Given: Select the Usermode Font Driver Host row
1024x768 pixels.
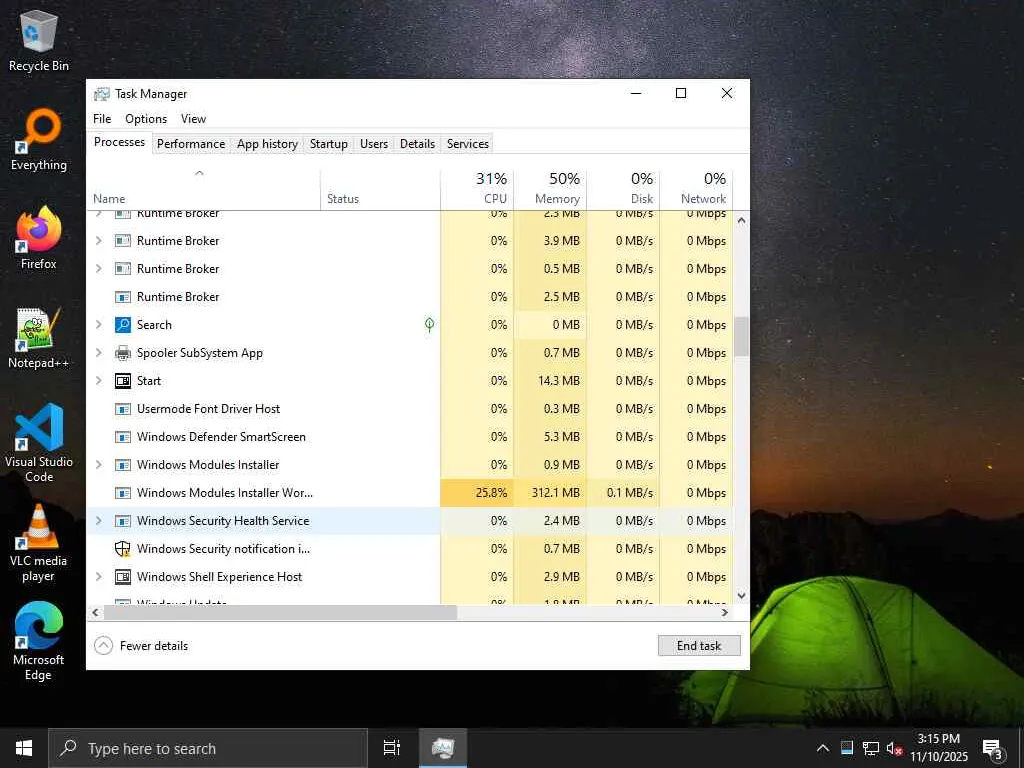Looking at the screenshot, I should tap(409, 409).
